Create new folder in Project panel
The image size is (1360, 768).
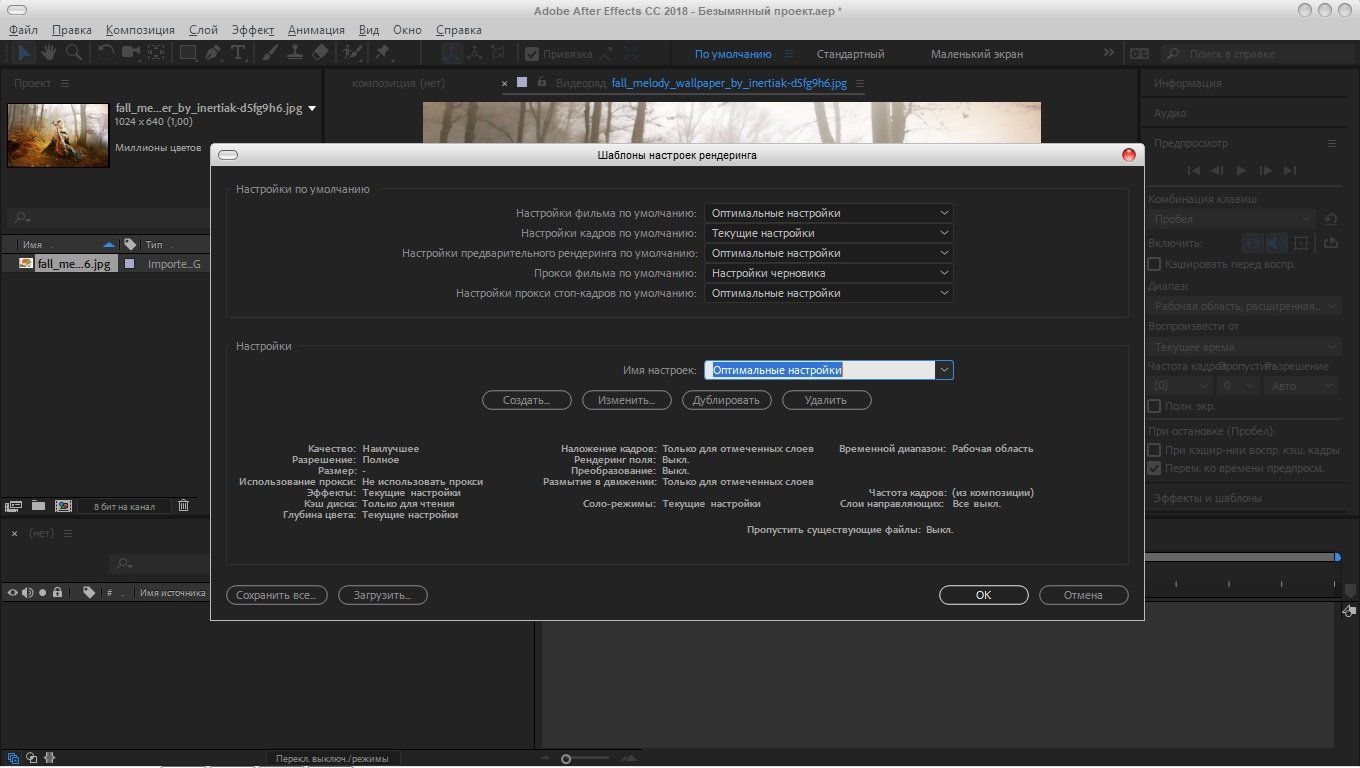(38, 506)
